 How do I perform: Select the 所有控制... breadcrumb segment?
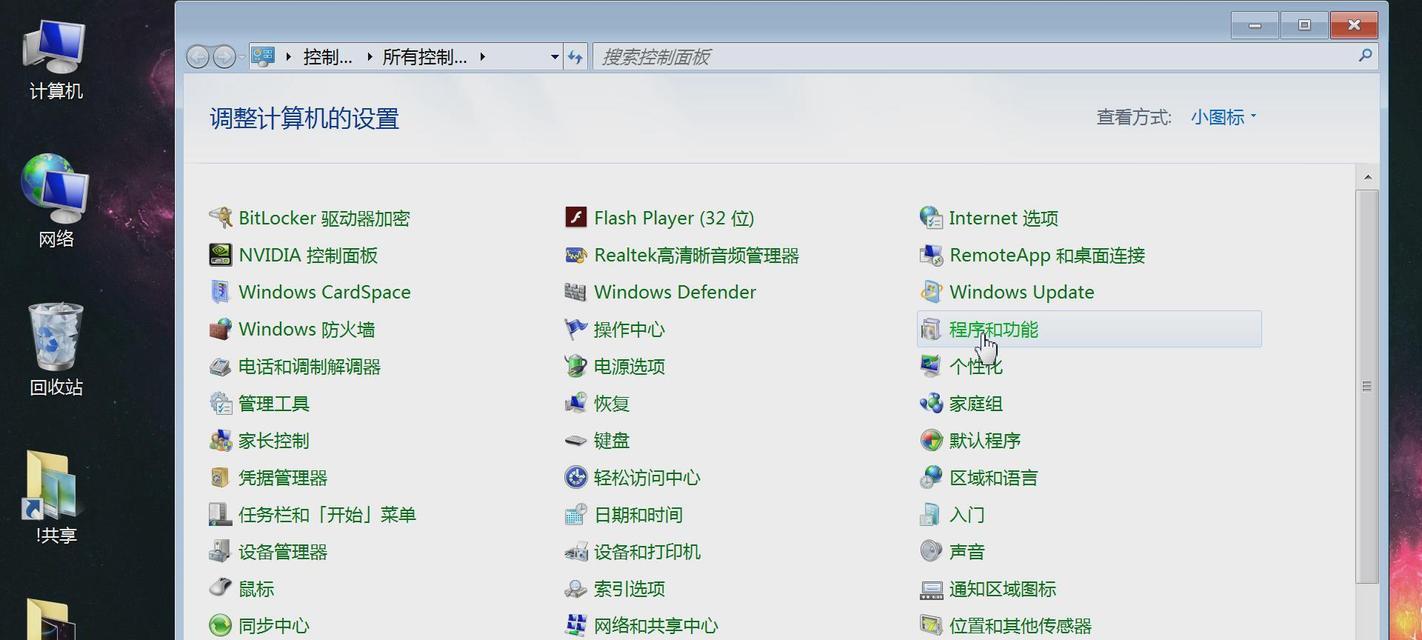[425, 57]
